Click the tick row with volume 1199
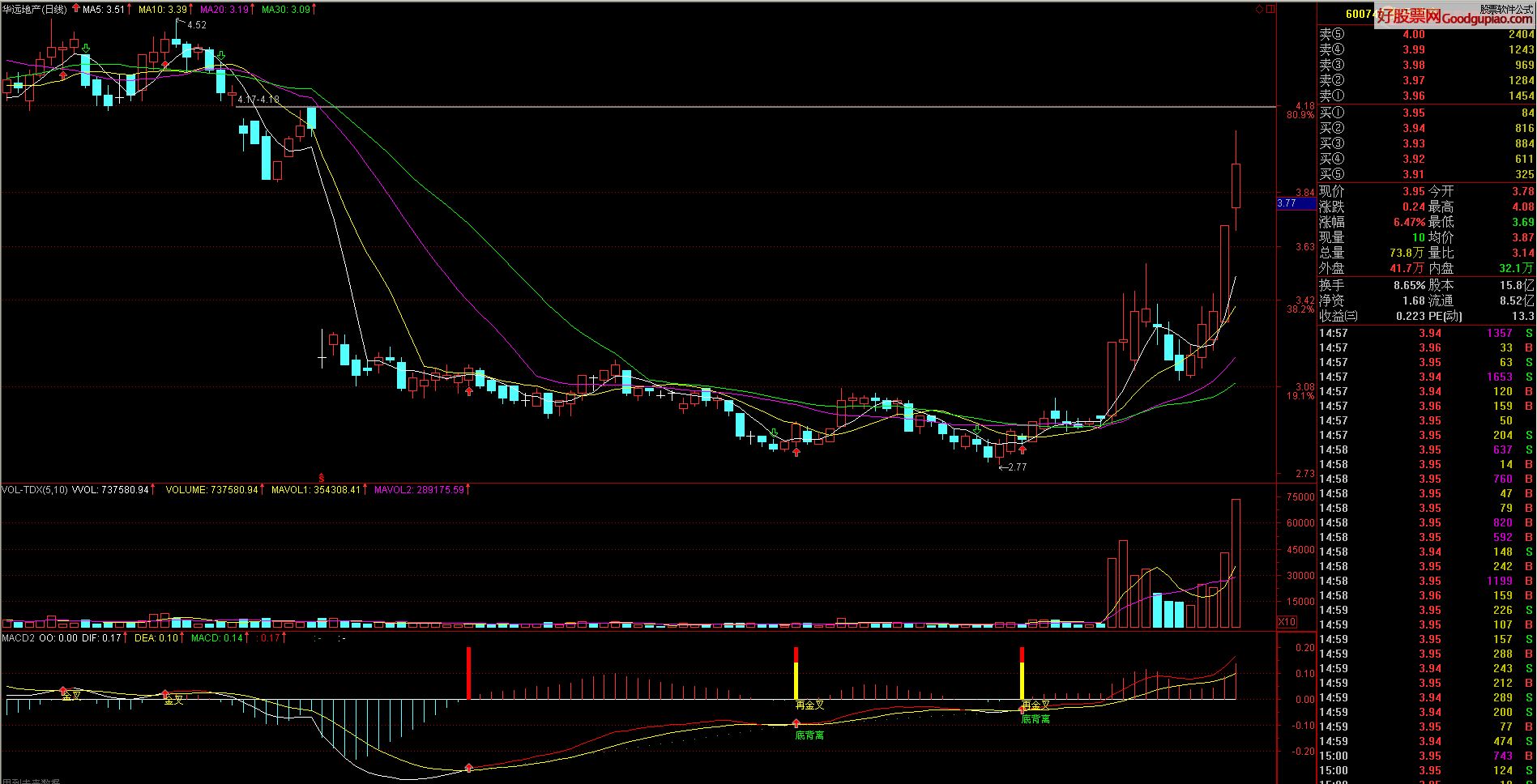The height and width of the screenshot is (784, 1537). click(x=1426, y=581)
